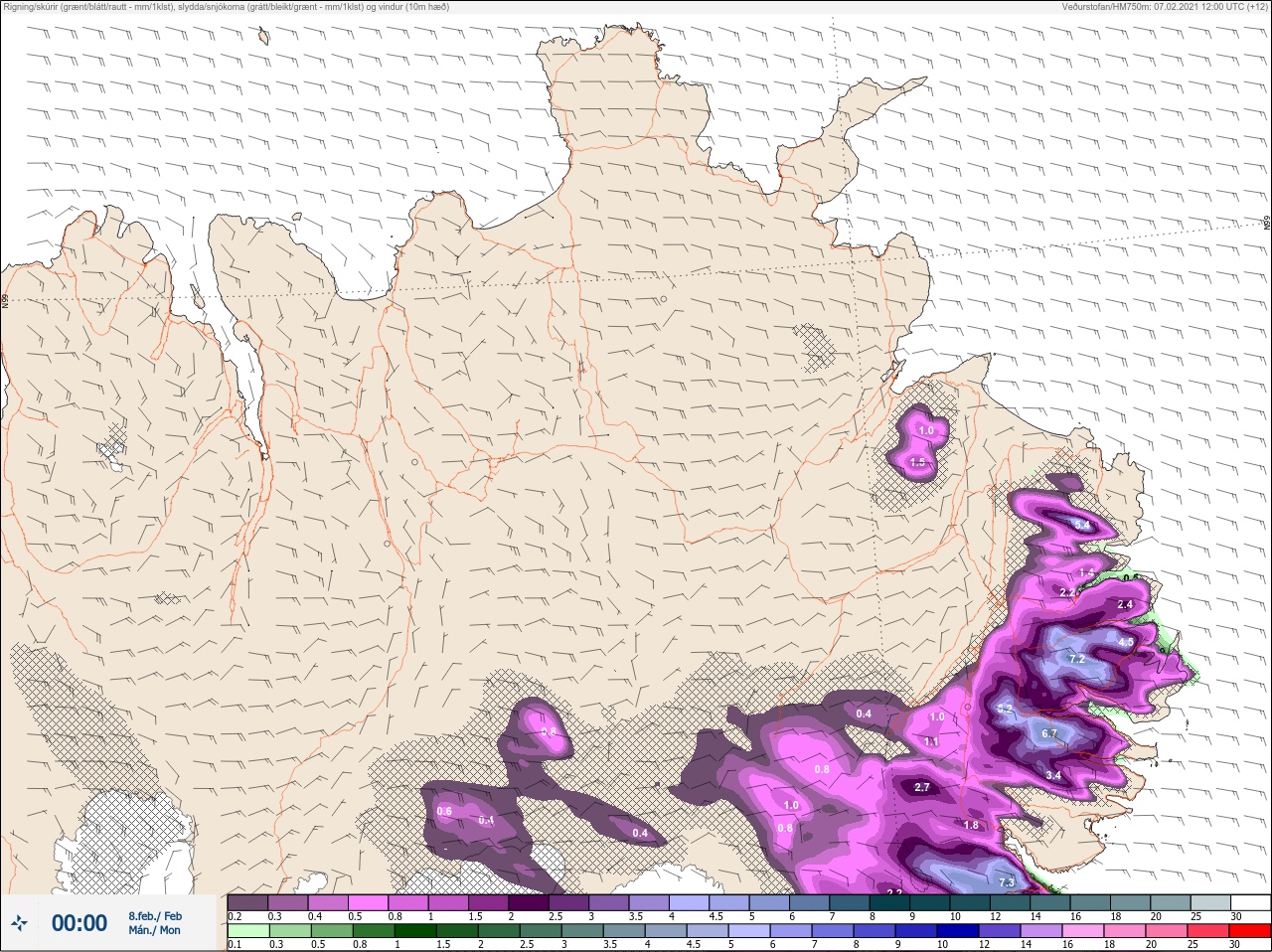Click the N99 label on the left edge
1272x952 pixels.
pos(5,299)
